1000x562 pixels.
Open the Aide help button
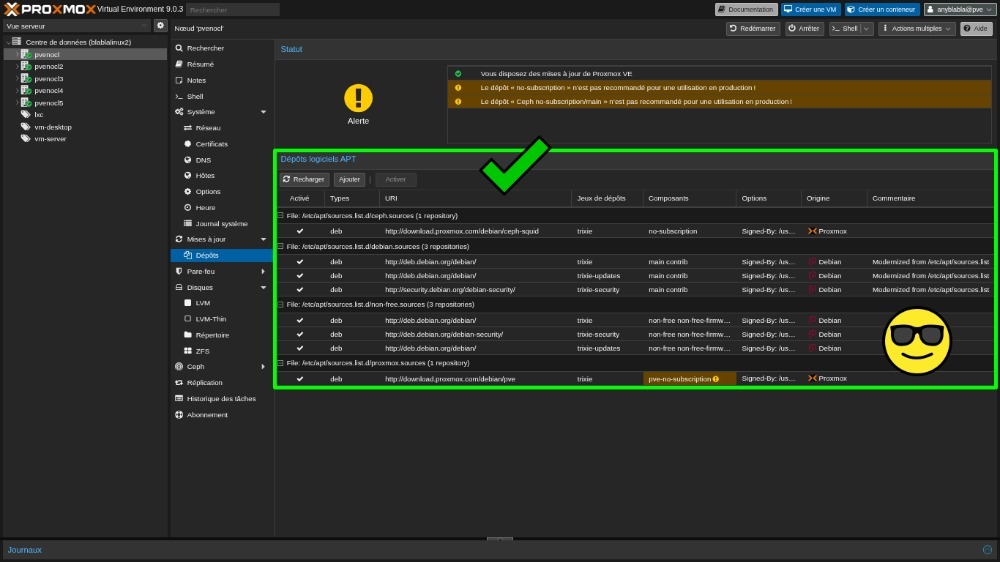click(976, 29)
